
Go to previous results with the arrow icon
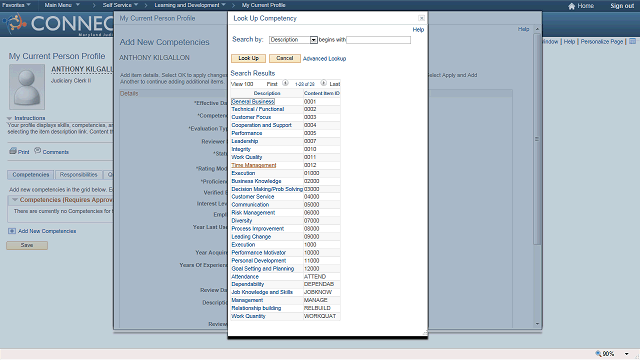pyautogui.click(x=285, y=83)
